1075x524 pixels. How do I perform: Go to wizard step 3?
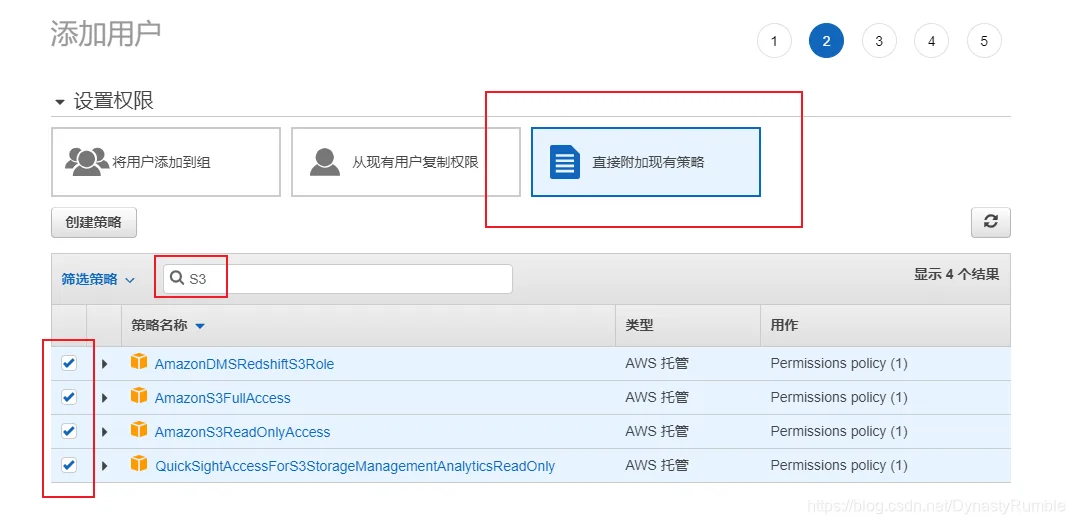[x=879, y=41]
